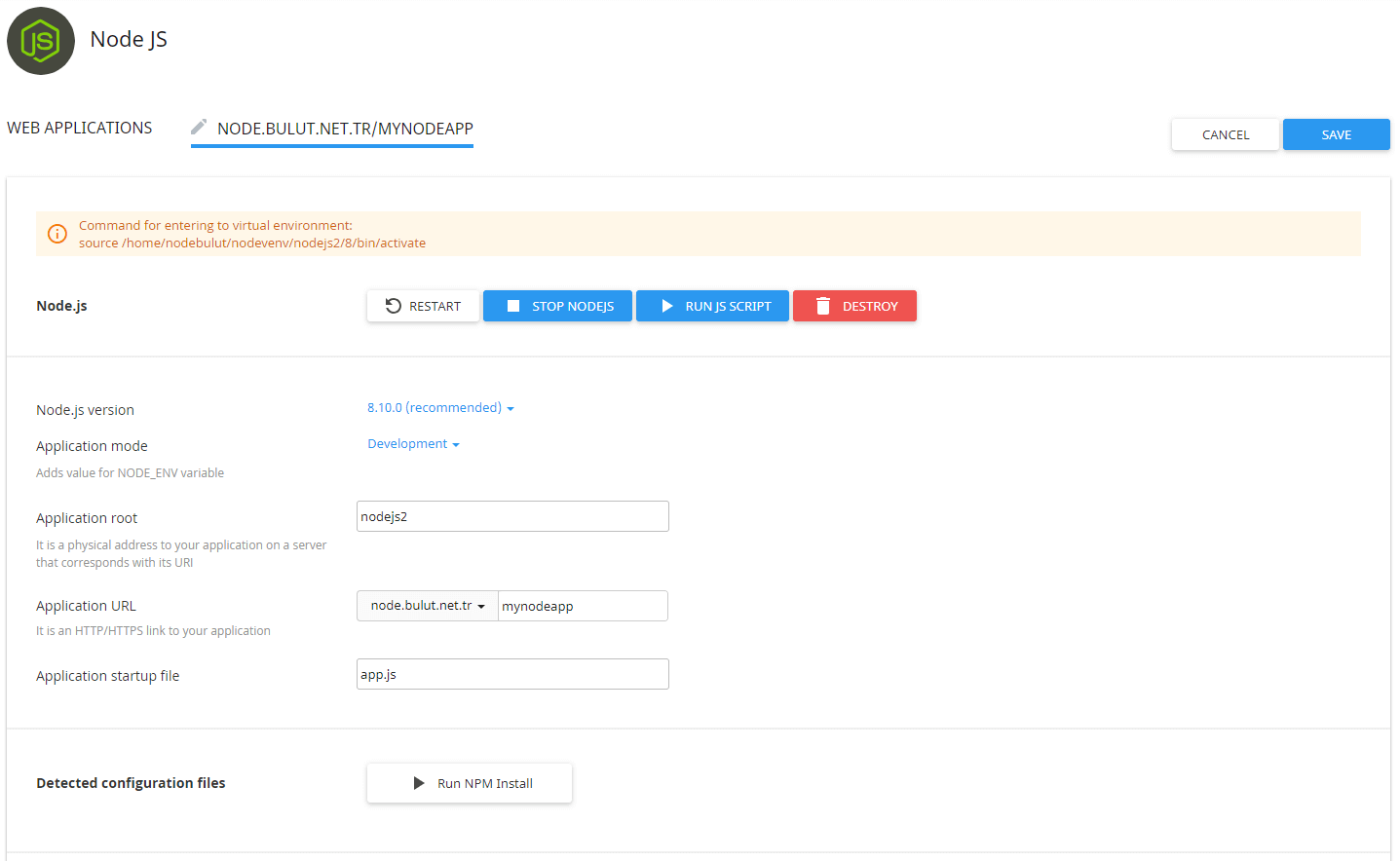Click the 'Application mode' label
The height and width of the screenshot is (861, 1400).
pos(92,446)
